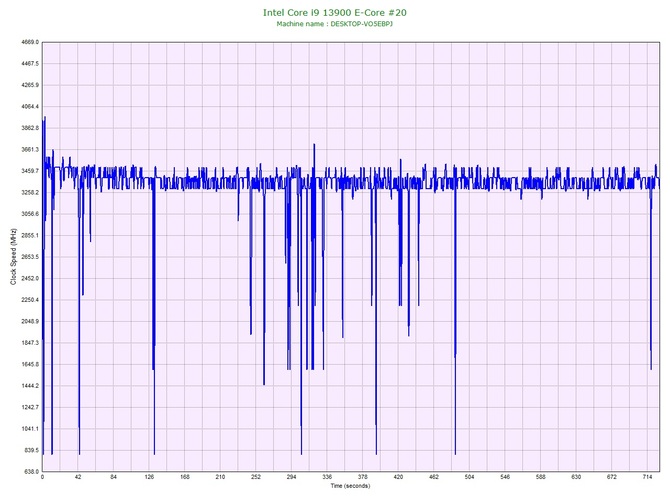Select the 84 seconds time-axis label
This screenshot has height=503, width=670.
tap(113, 477)
